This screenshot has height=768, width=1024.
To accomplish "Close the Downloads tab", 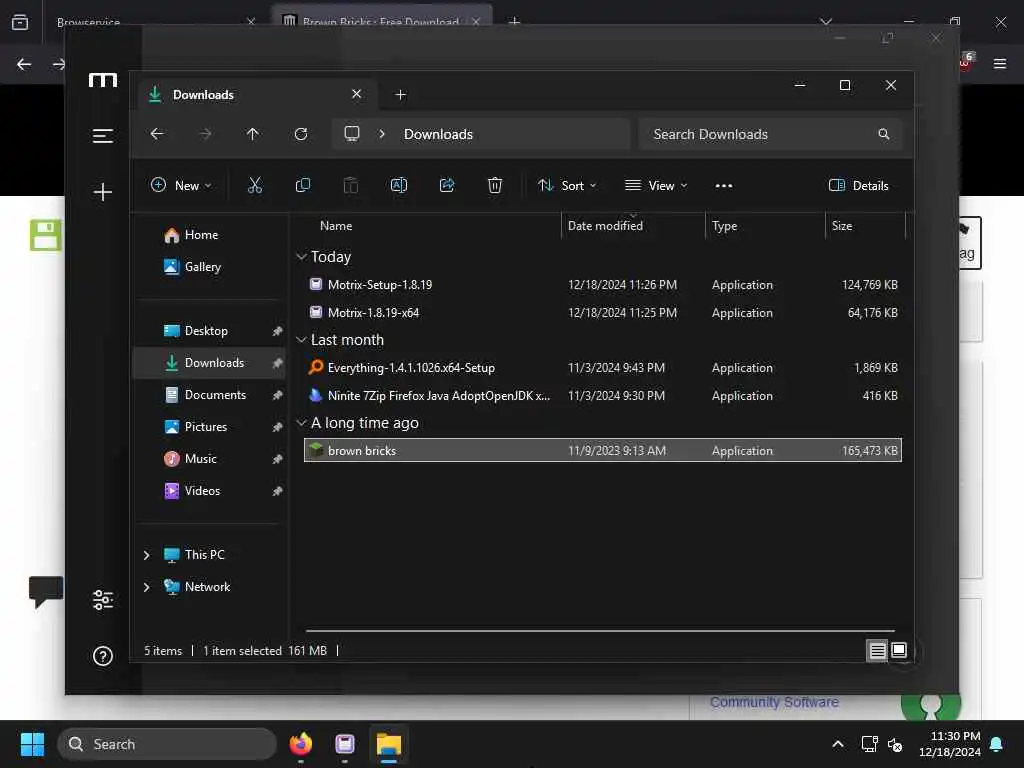I will [357, 94].
